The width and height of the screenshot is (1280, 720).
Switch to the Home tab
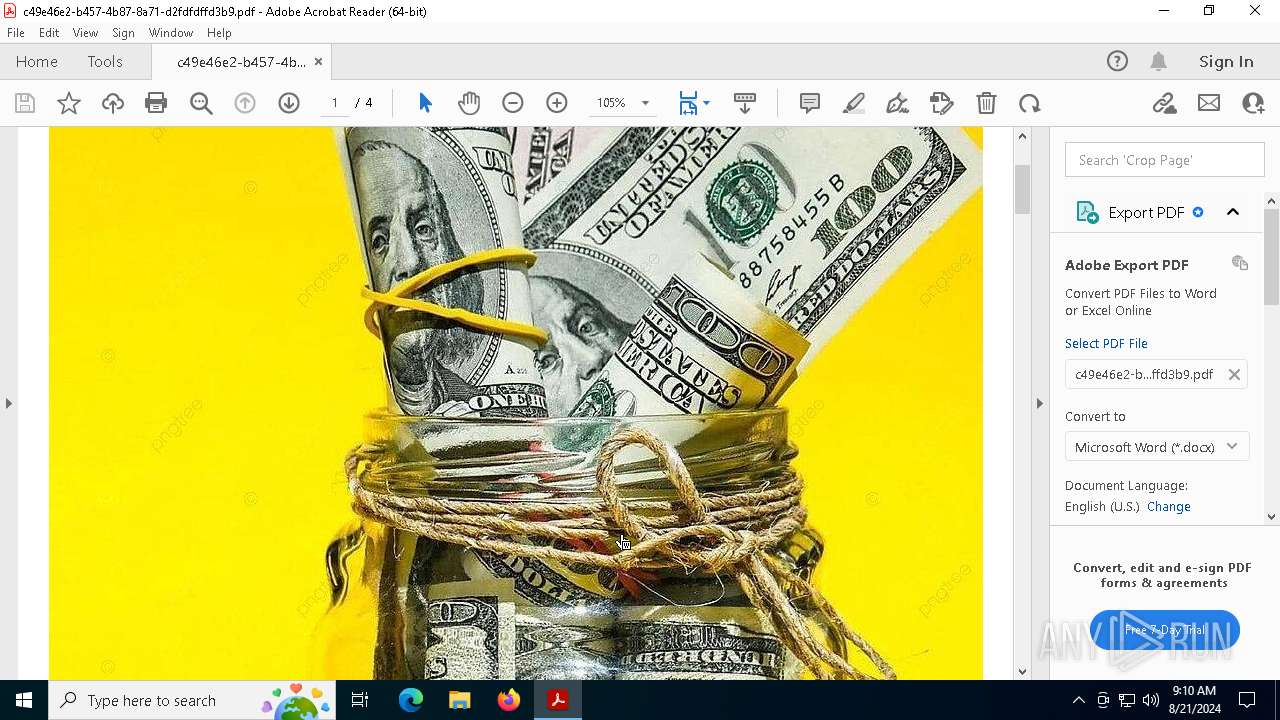click(37, 62)
